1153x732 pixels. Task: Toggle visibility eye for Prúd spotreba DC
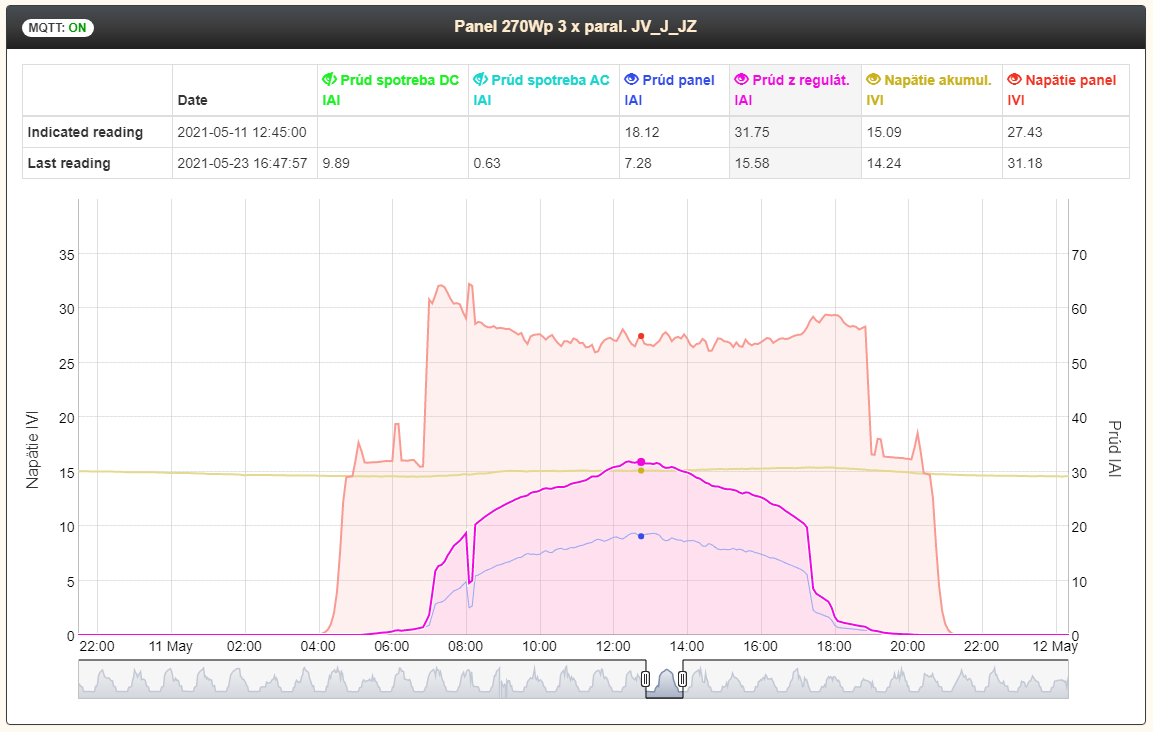click(329, 79)
